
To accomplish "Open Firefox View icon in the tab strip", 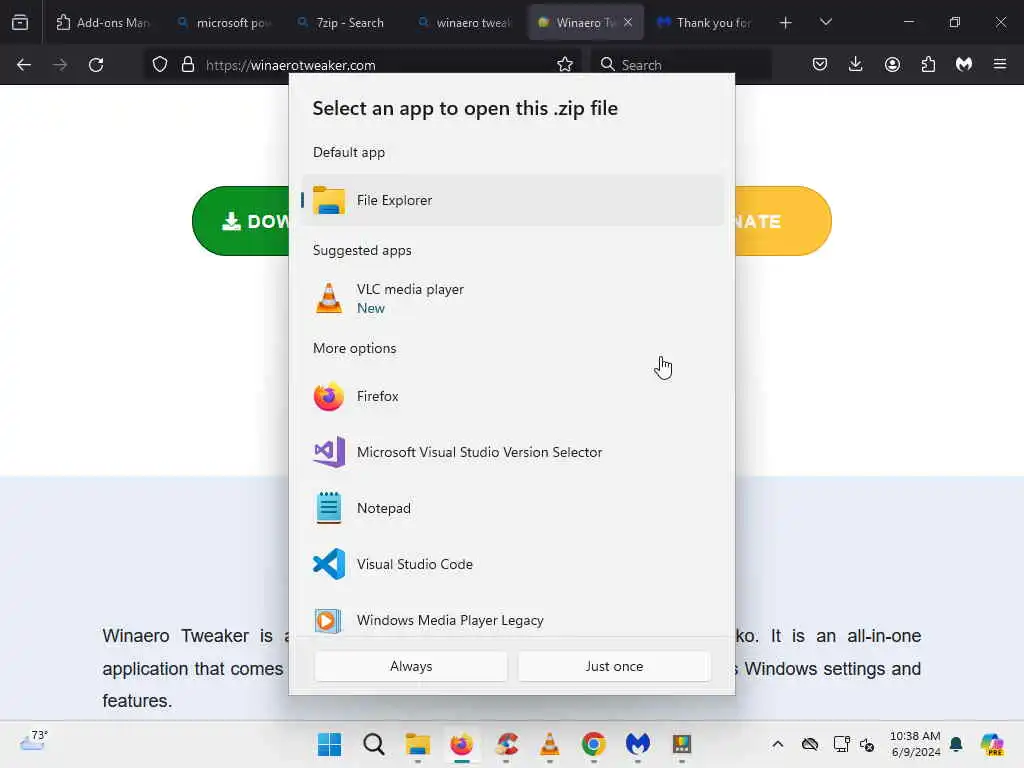I will click(20, 22).
